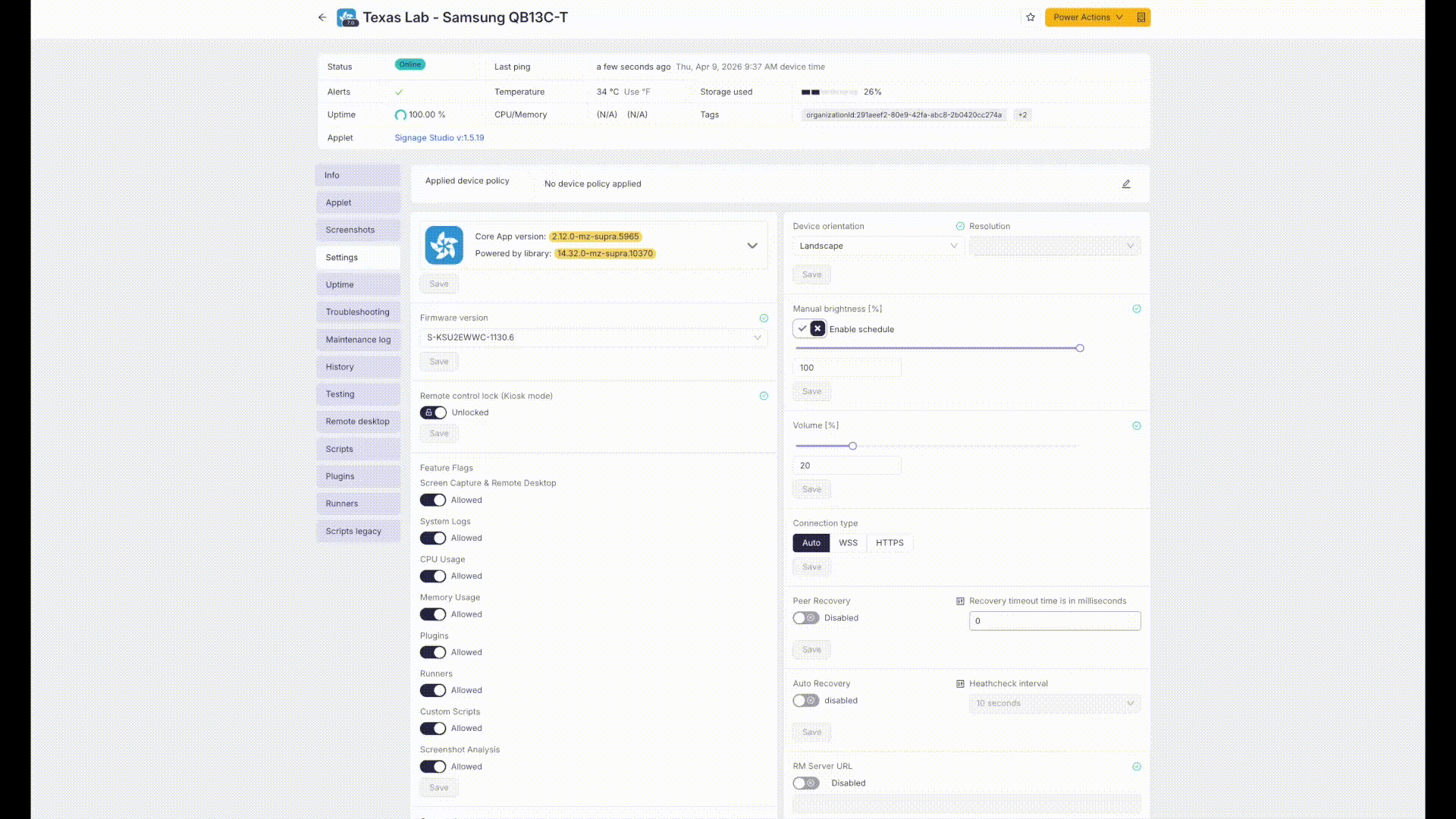Image resolution: width=1456 pixels, height=819 pixels.
Task: Select WSS connection type
Action: click(848, 543)
